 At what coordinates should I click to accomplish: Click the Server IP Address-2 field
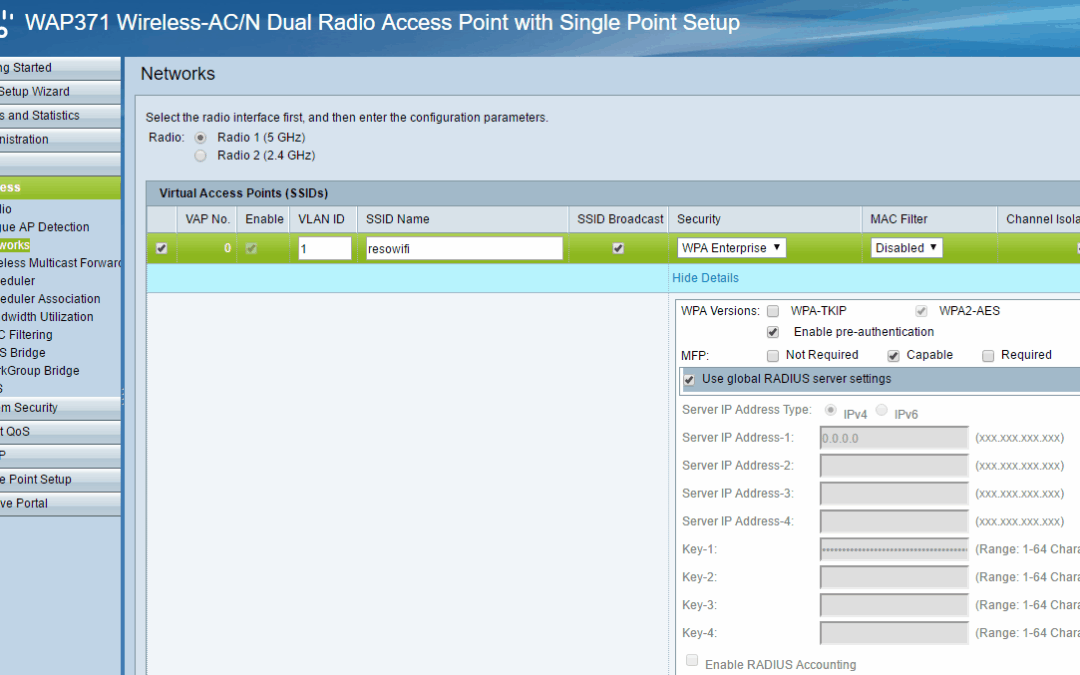click(894, 466)
